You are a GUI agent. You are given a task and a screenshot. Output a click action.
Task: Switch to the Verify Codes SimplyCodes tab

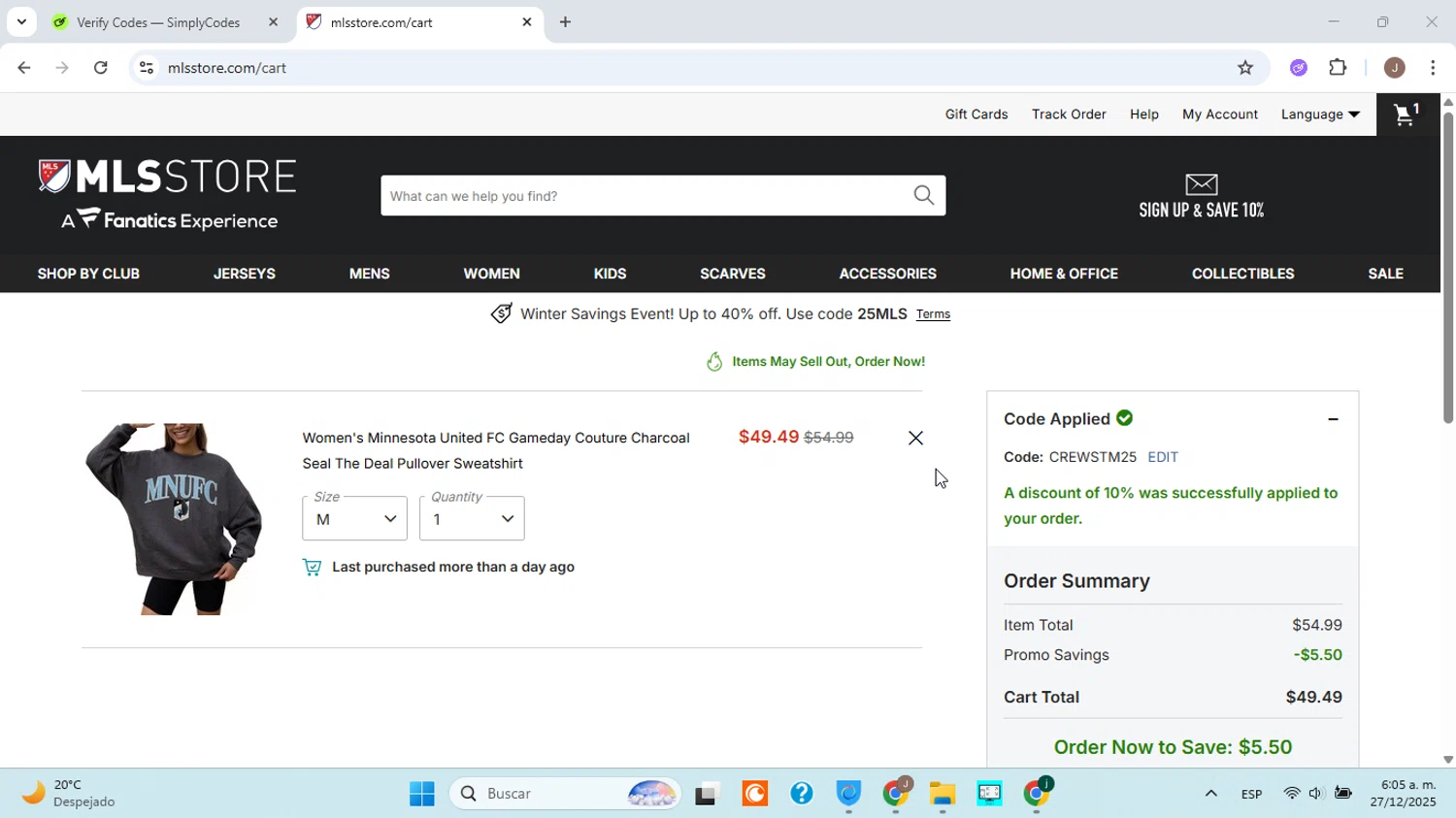click(157, 22)
